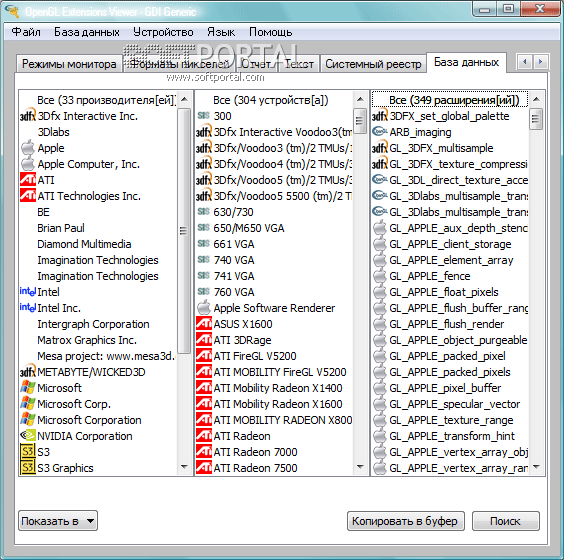Click the tab strip scroll-left arrow

tap(525, 62)
